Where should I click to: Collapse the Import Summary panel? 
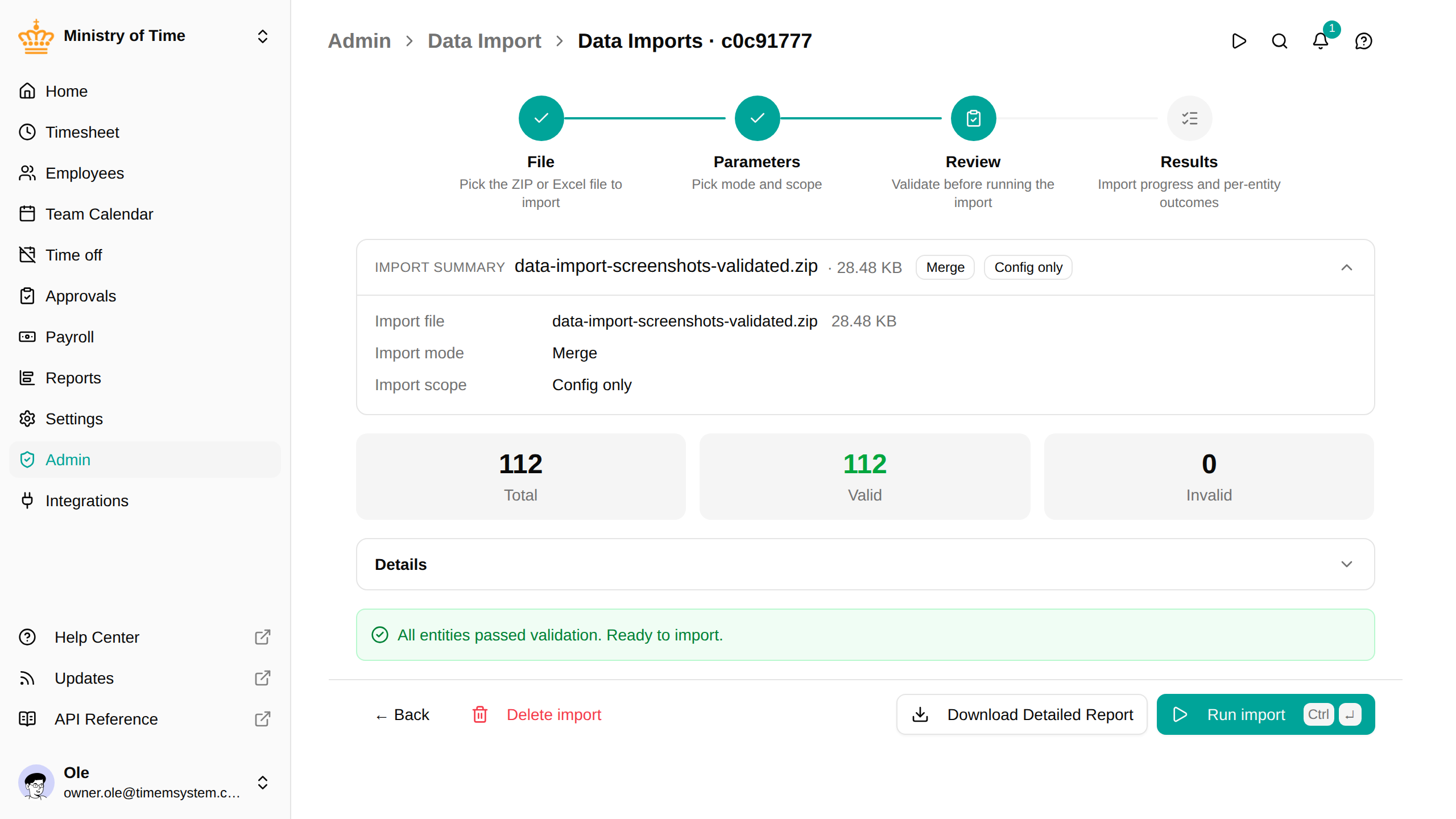(x=1346, y=267)
